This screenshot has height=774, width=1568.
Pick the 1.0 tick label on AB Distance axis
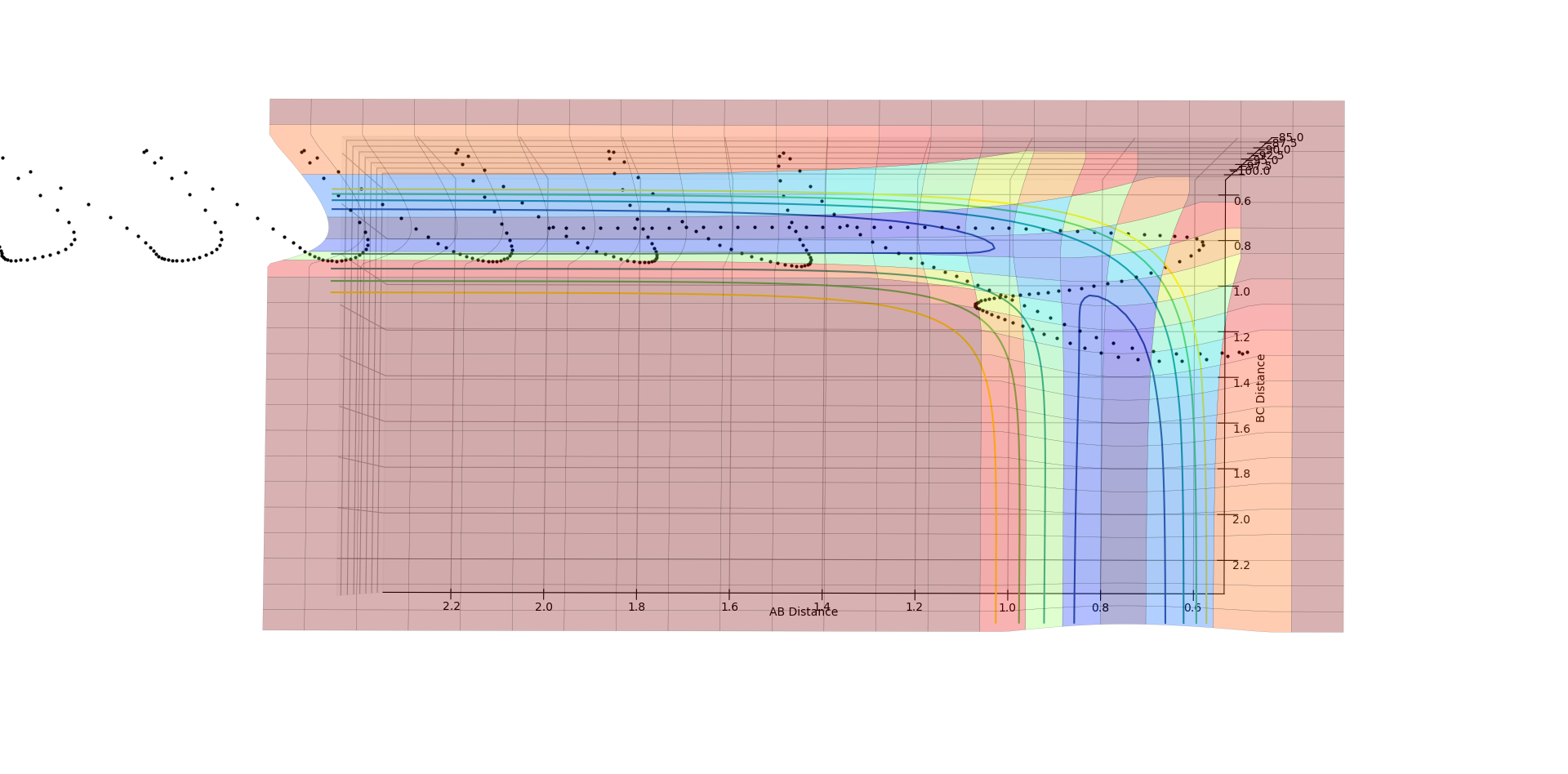1008,607
